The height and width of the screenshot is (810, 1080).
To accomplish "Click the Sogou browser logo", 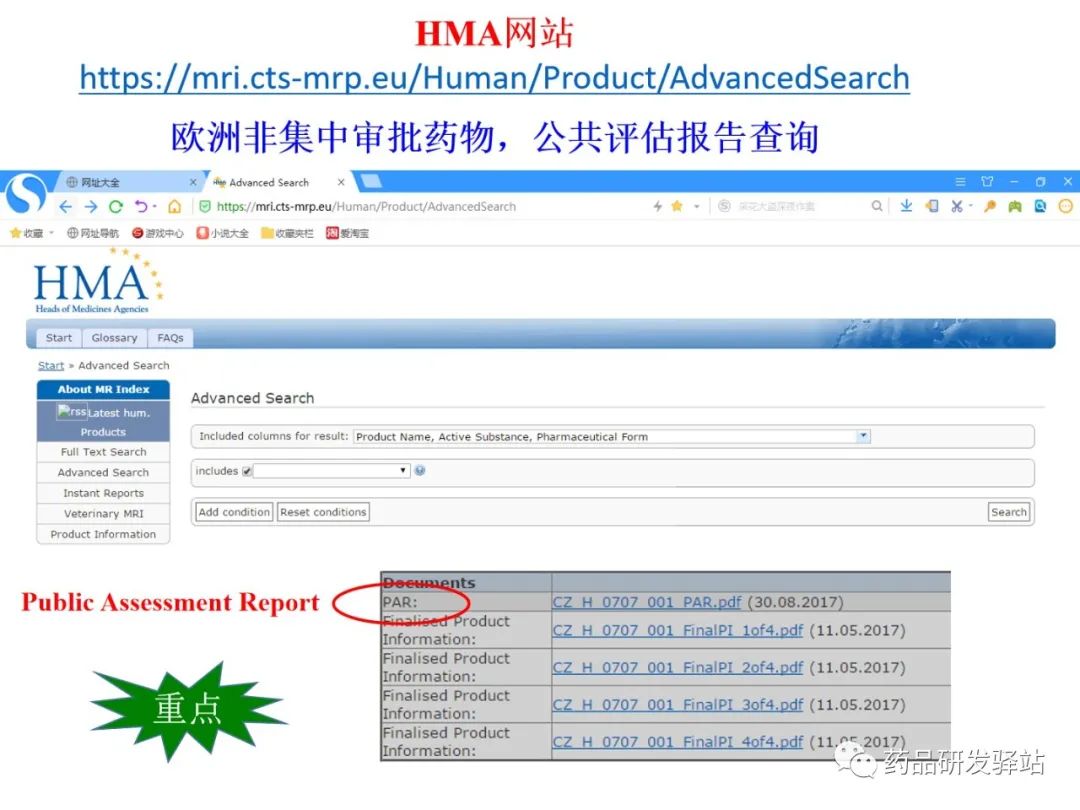I will click(26, 192).
